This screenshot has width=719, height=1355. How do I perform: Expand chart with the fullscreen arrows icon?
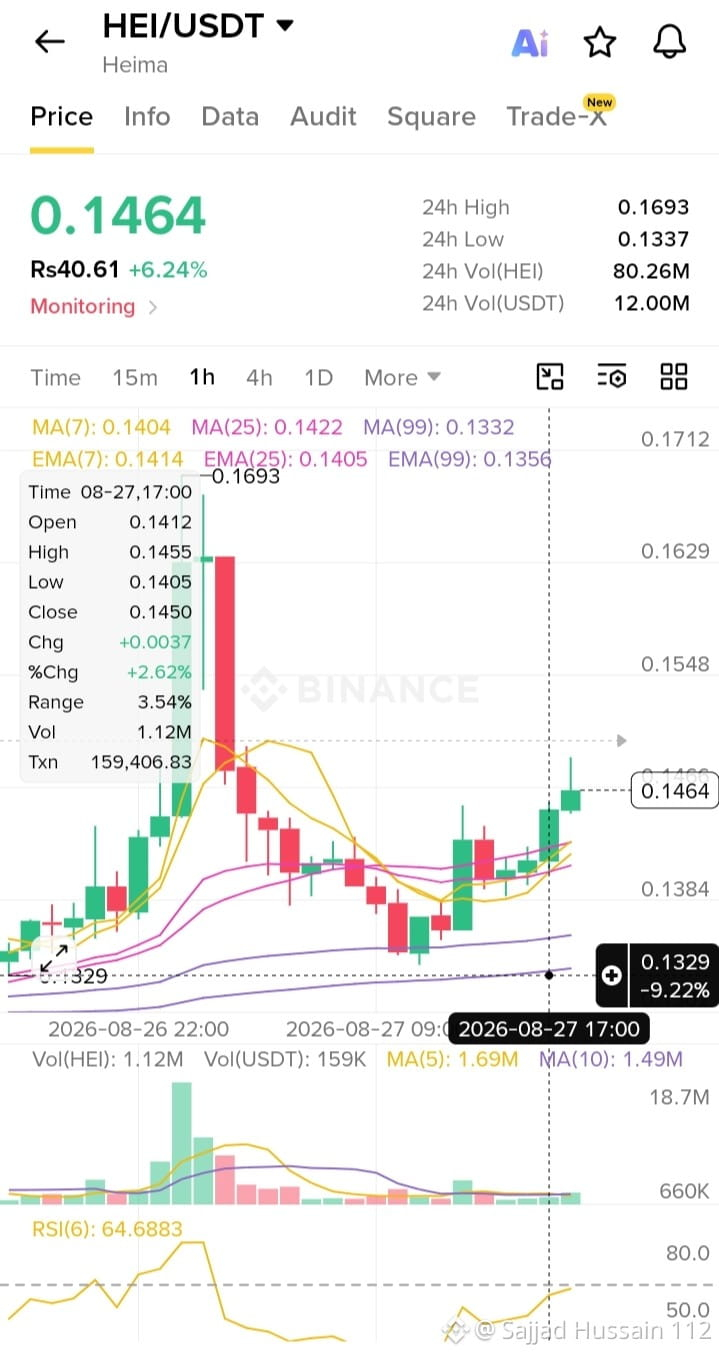pyautogui.click(x=54, y=957)
